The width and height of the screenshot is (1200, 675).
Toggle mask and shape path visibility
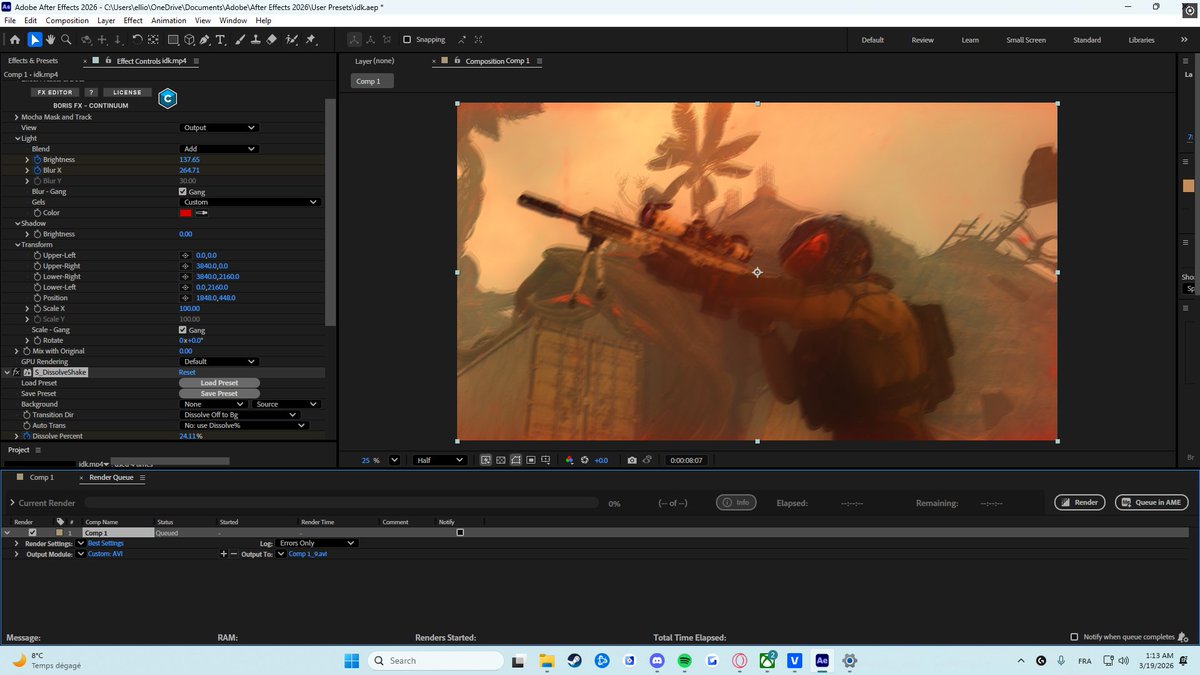click(516, 460)
